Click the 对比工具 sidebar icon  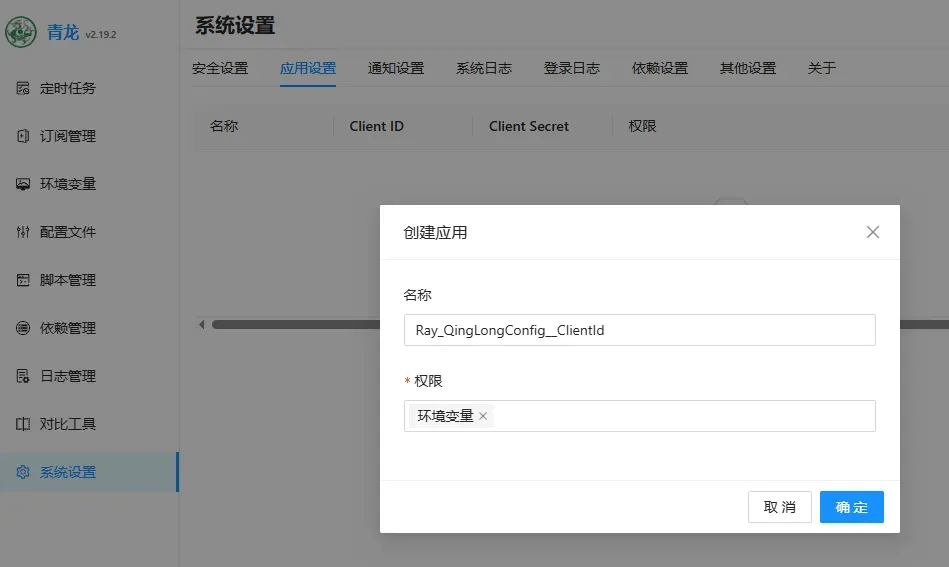coord(23,424)
